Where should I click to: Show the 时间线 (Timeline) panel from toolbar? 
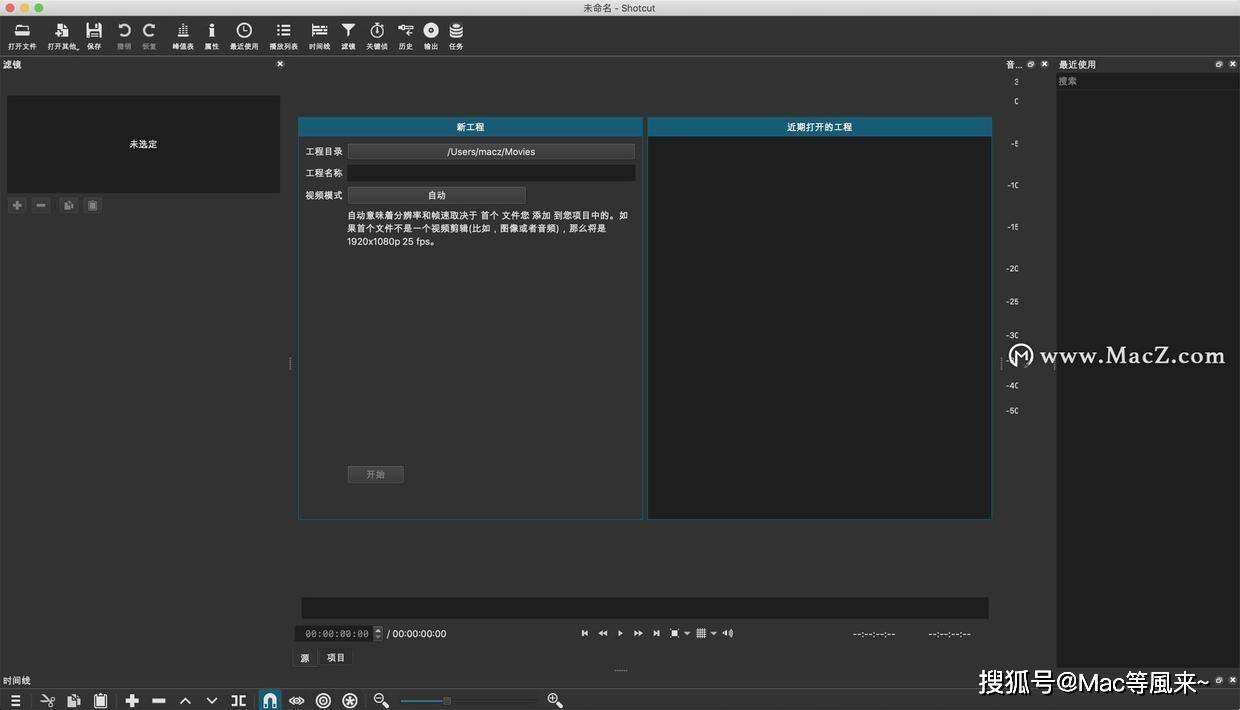pos(319,36)
